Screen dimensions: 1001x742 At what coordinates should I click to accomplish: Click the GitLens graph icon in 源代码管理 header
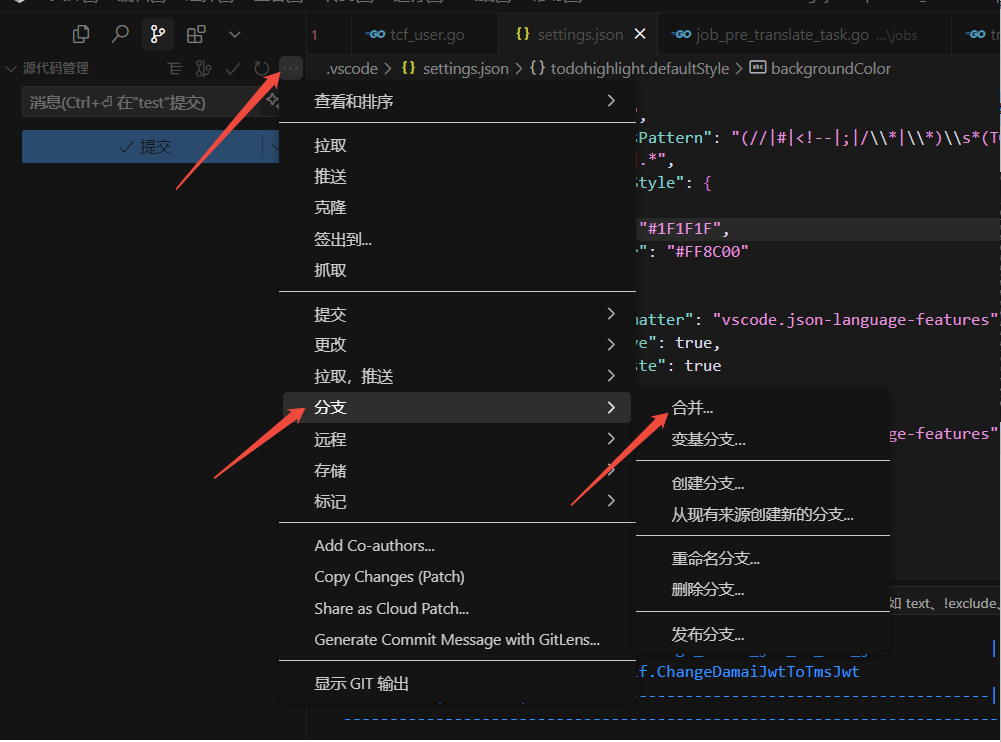(x=203, y=68)
